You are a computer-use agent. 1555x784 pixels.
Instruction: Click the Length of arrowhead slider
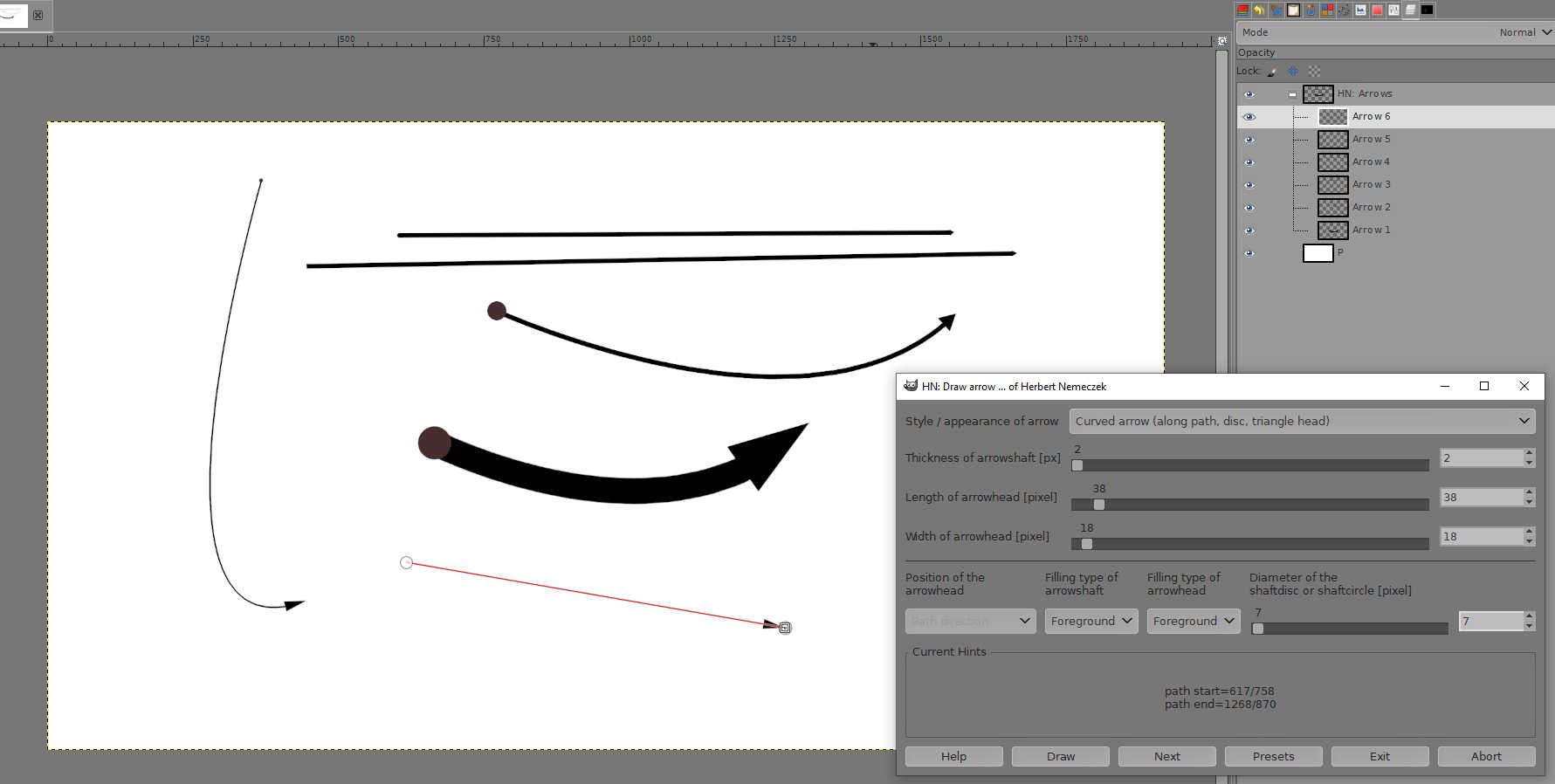click(1249, 505)
